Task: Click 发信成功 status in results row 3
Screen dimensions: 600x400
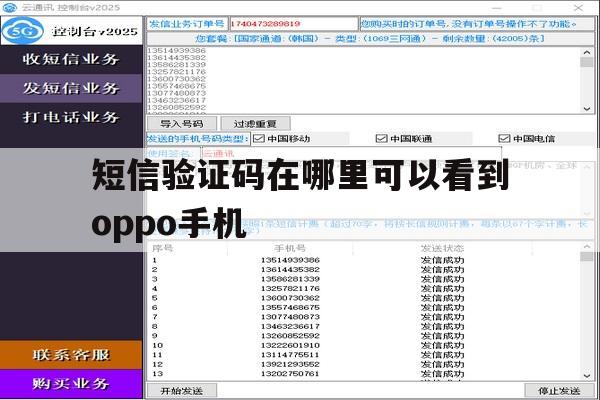Action: point(442,279)
